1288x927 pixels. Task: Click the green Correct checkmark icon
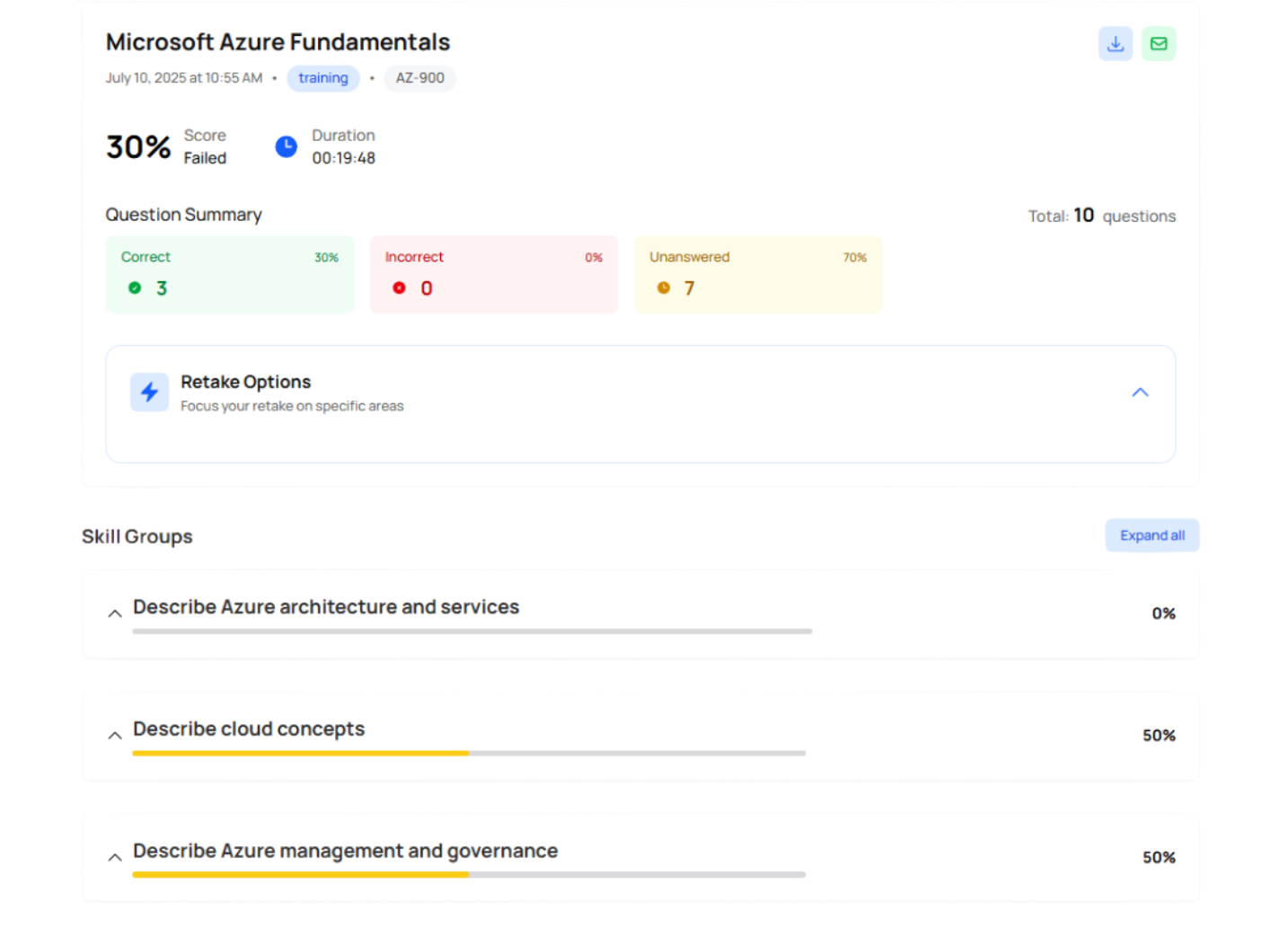pyautogui.click(x=135, y=288)
